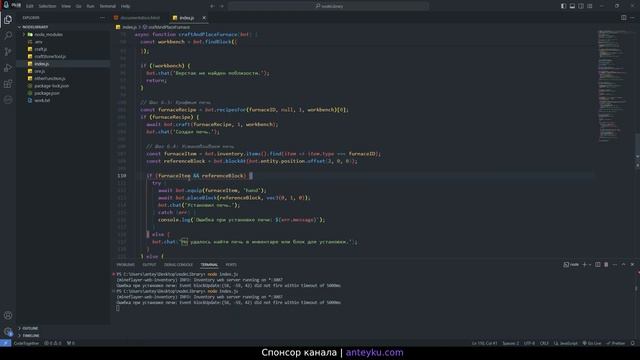Expand the Outline section
Image resolution: width=640 pixels, height=360 pixels.
tap(30, 328)
